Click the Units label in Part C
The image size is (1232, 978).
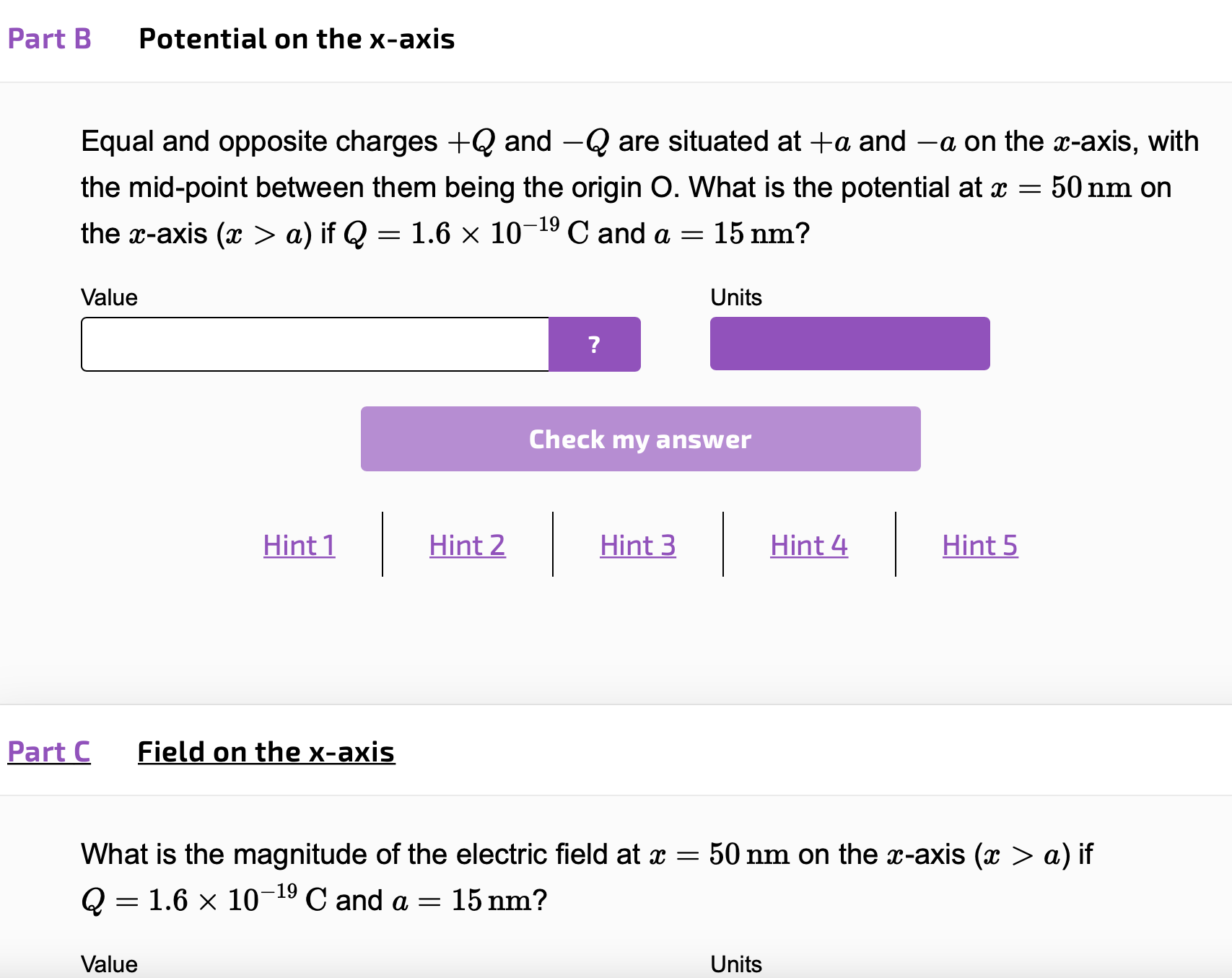pos(735,964)
